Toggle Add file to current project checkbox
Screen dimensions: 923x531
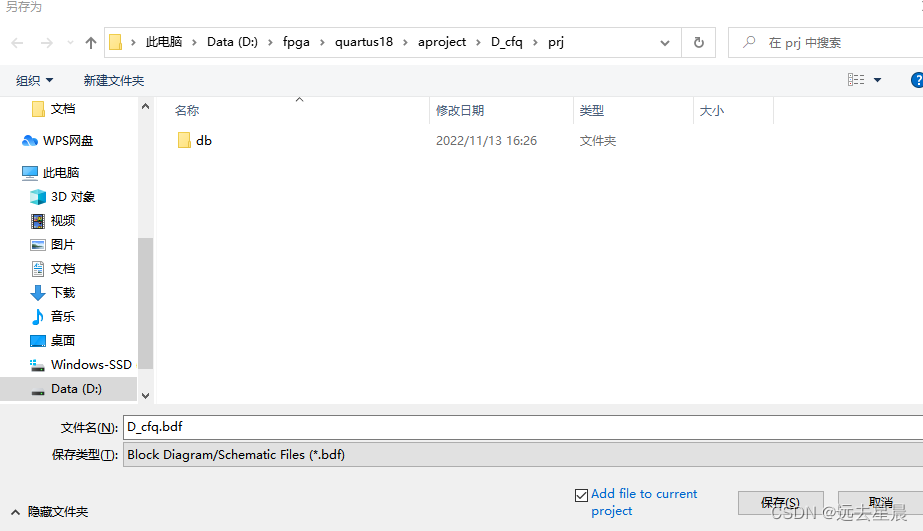(x=582, y=495)
